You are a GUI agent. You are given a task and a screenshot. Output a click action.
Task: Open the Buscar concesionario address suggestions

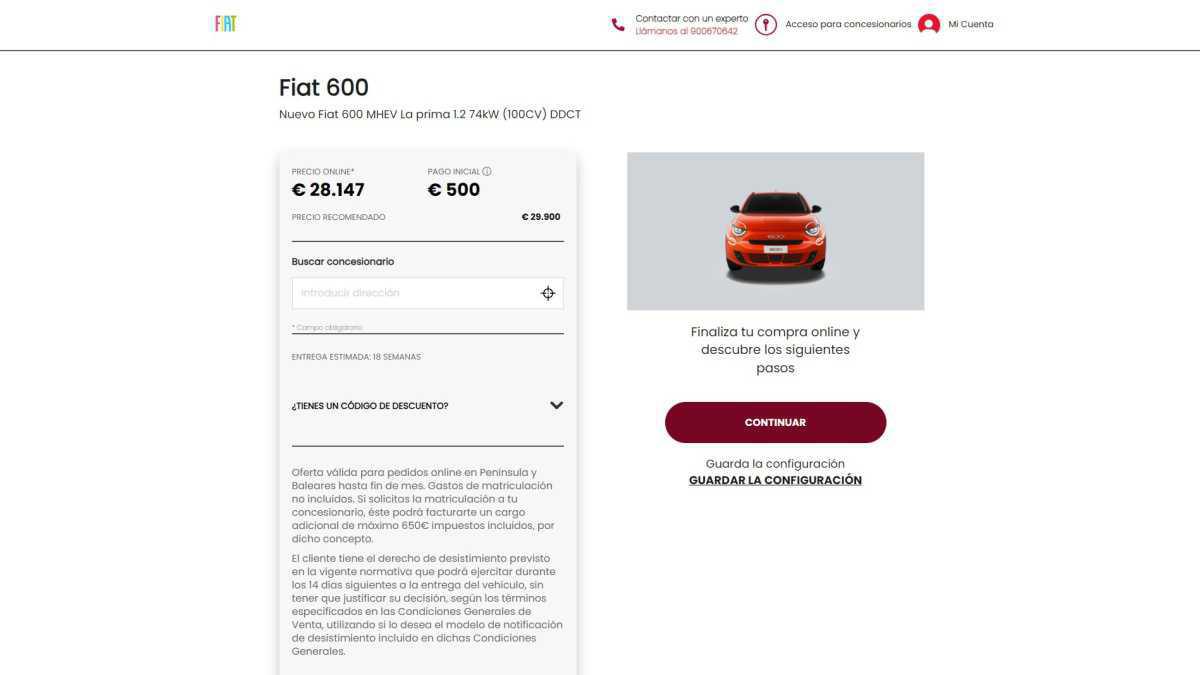click(420, 293)
